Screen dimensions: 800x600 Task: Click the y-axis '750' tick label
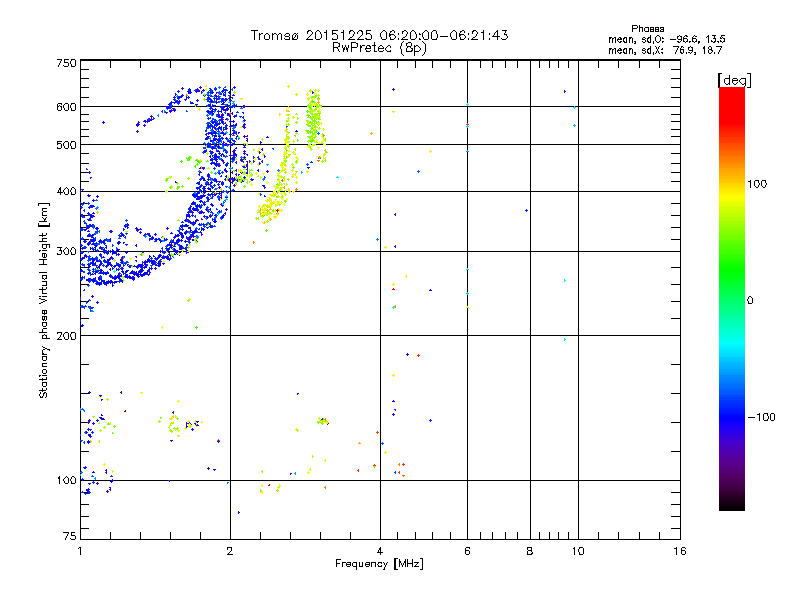66,63
